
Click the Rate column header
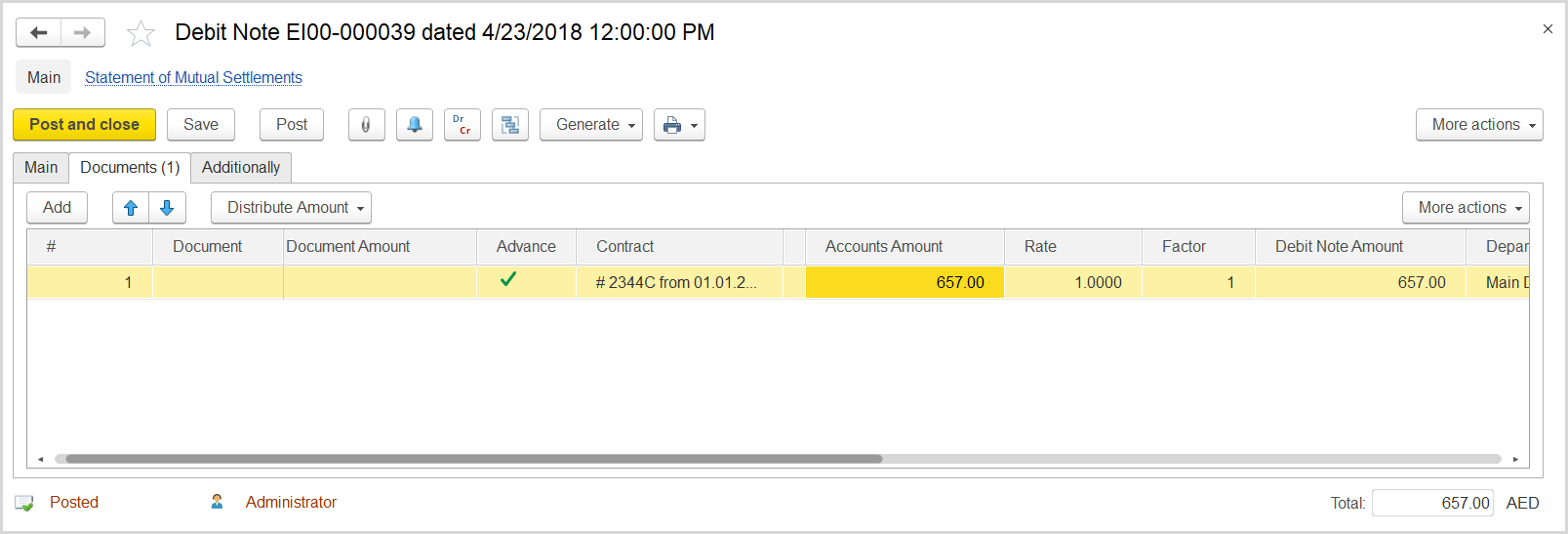(x=1073, y=247)
